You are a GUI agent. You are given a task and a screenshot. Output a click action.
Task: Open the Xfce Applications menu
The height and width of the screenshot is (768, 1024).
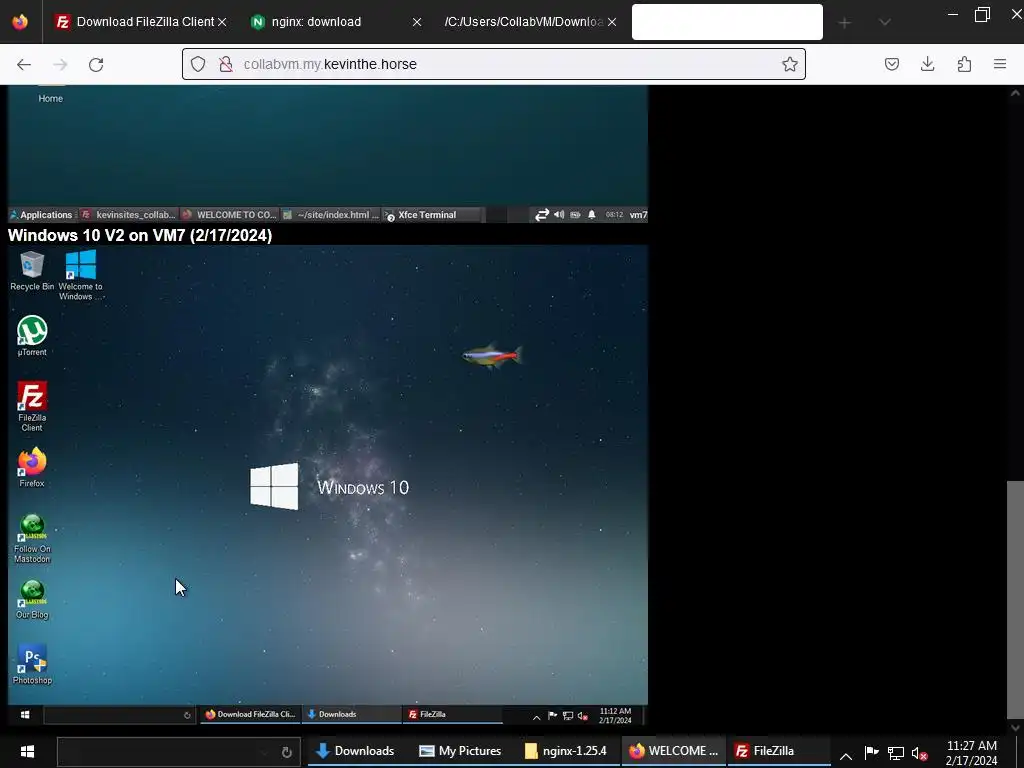[x=41, y=214]
